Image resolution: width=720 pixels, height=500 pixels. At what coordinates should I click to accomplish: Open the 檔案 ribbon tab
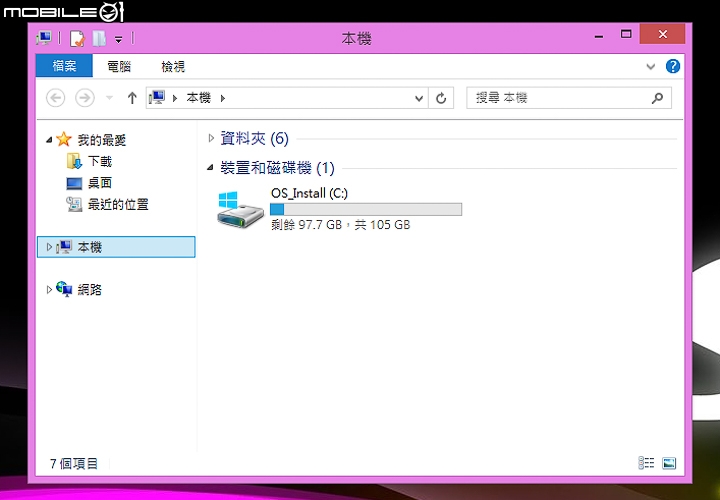click(x=64, y=66)
